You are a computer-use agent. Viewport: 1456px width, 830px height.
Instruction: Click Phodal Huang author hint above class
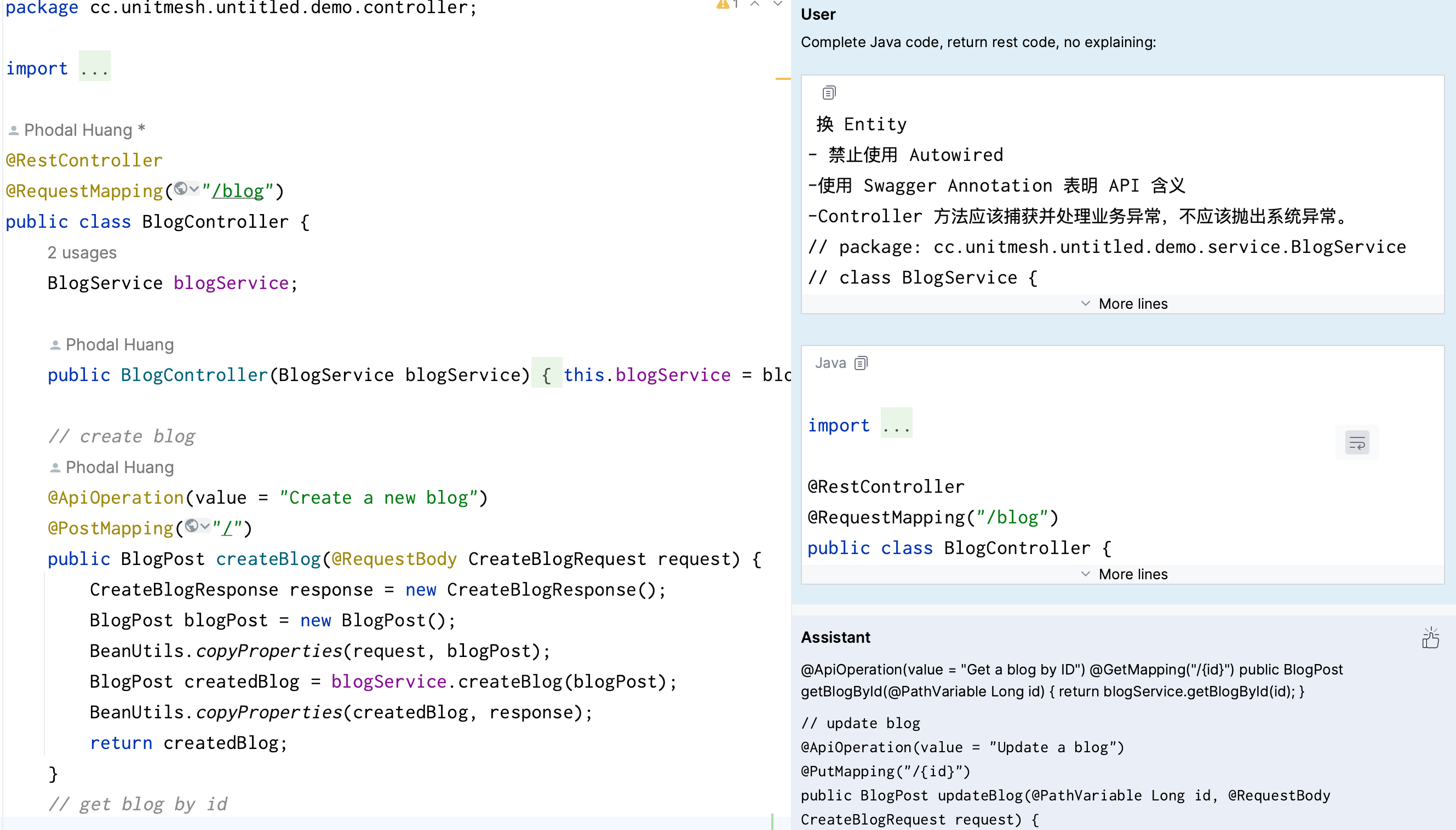click(x=78, y=130)
